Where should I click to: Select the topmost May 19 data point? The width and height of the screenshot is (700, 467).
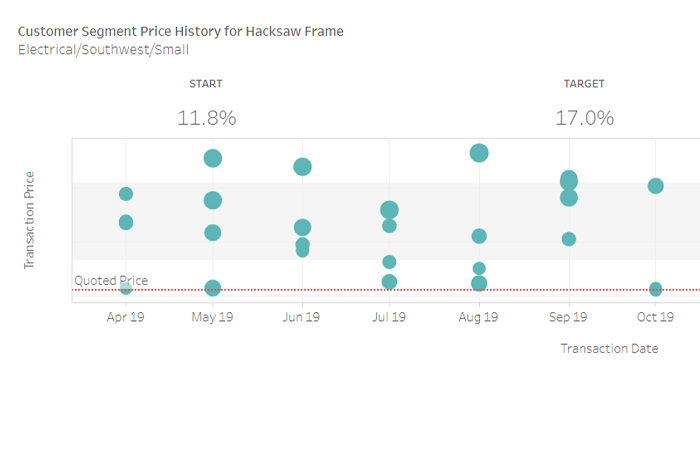coord(213,158)
